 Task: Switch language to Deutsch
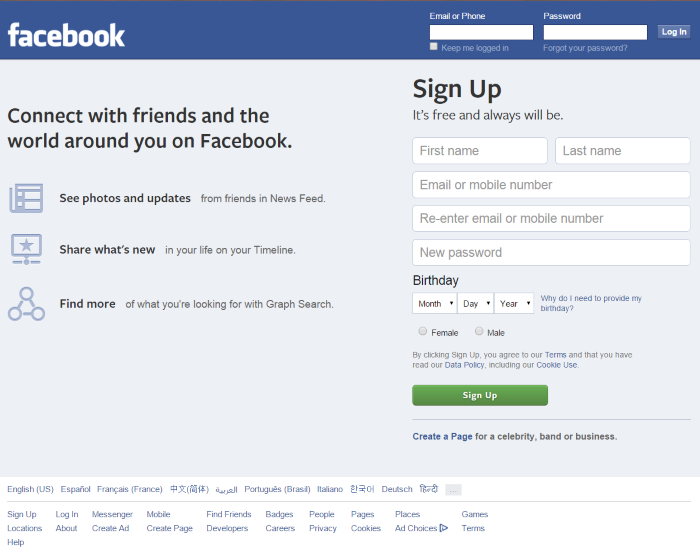(397, 489)
